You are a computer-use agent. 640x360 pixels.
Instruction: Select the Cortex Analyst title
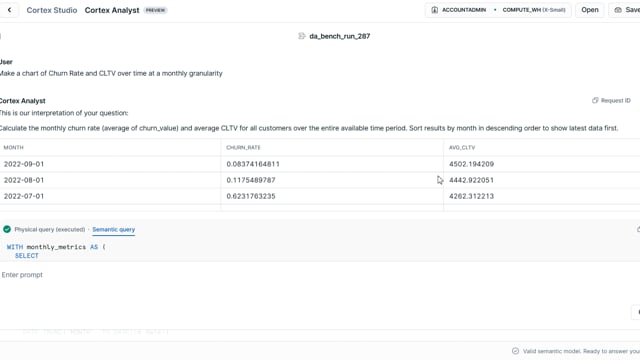112,10
